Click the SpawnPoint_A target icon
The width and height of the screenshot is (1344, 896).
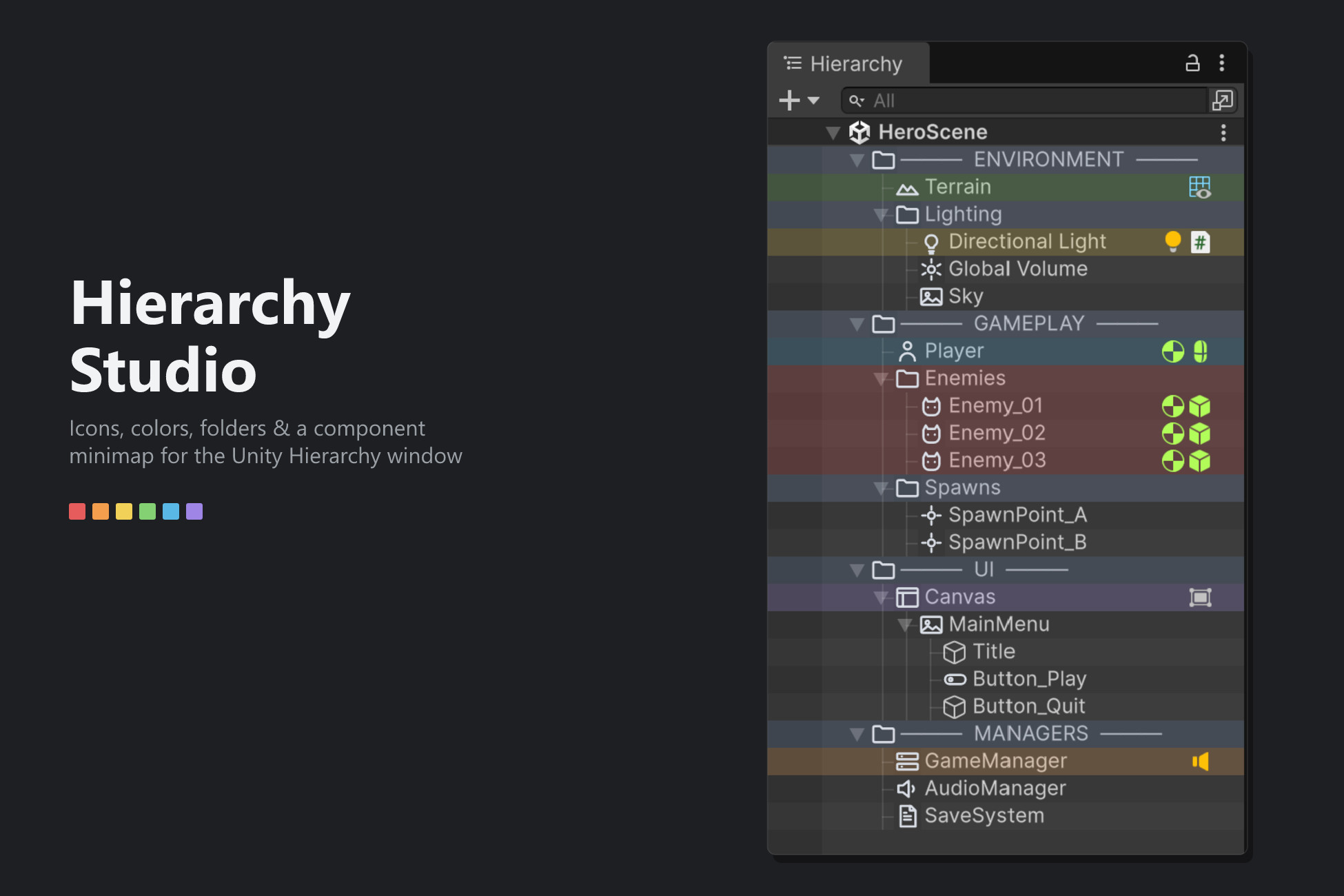coord(931,516)
